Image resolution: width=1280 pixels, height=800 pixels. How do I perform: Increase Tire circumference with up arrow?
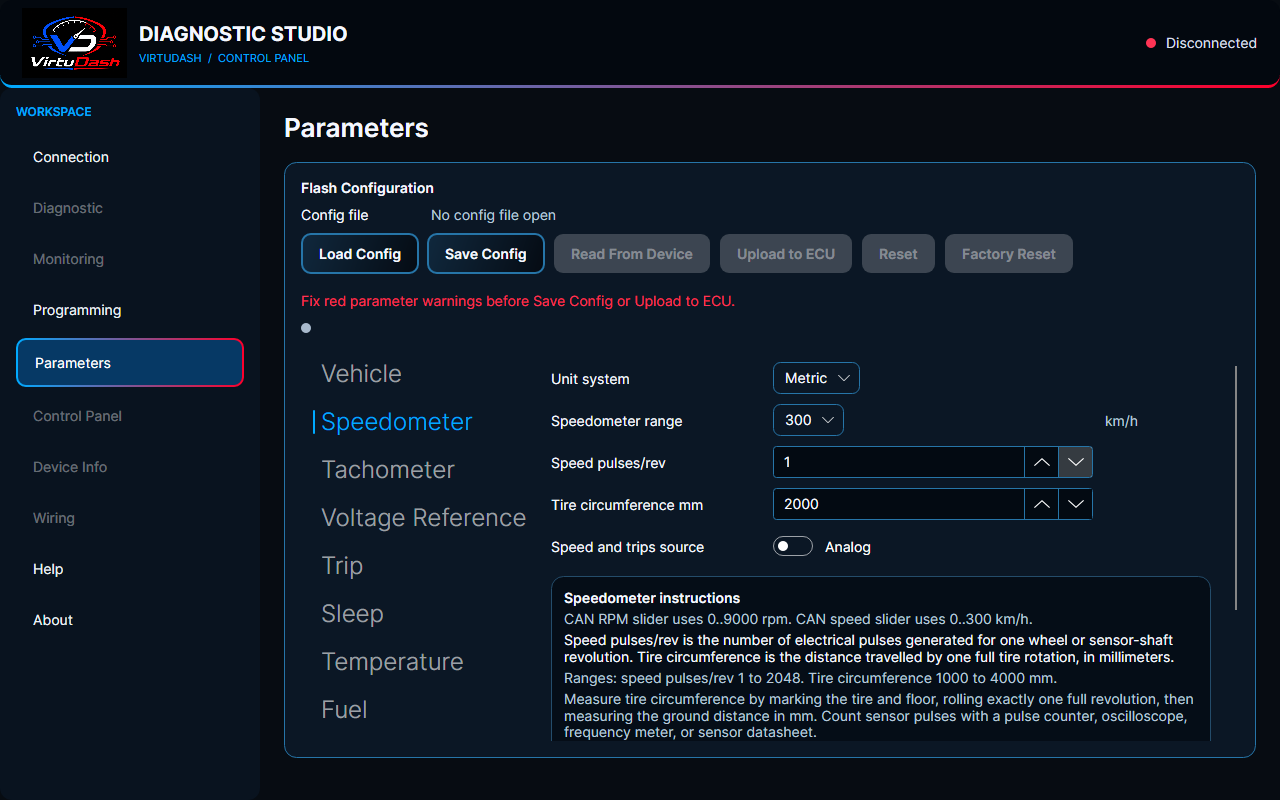1041,504
